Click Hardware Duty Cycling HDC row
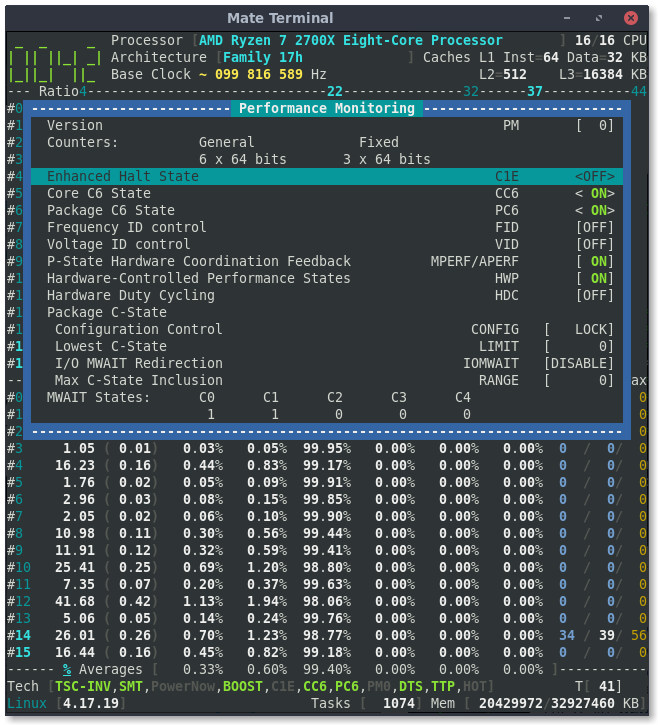The image size is (658, 725). point(326,295)
